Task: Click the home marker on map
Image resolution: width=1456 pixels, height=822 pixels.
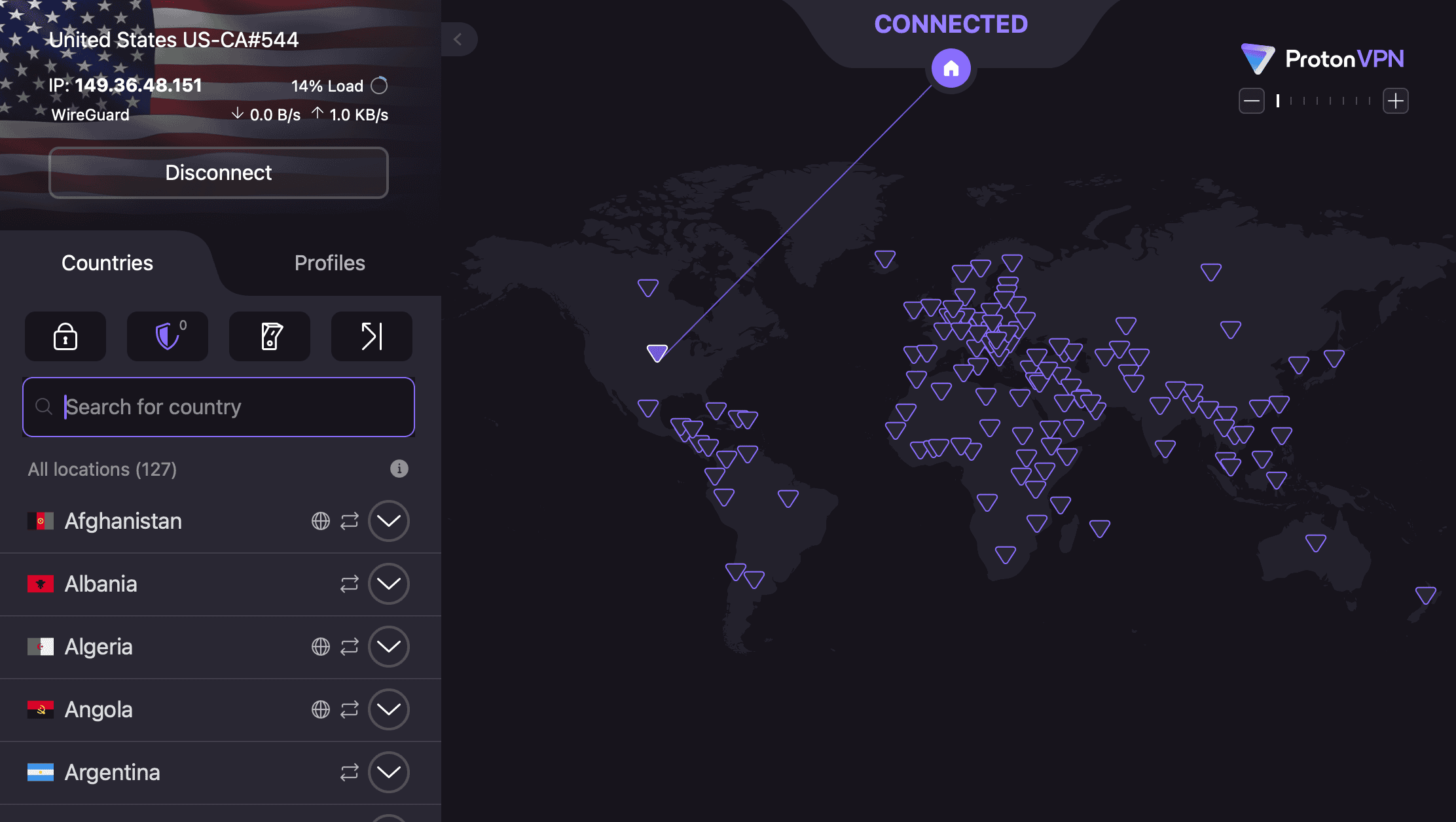Action: pyautogui.click(x=951, y=68)
